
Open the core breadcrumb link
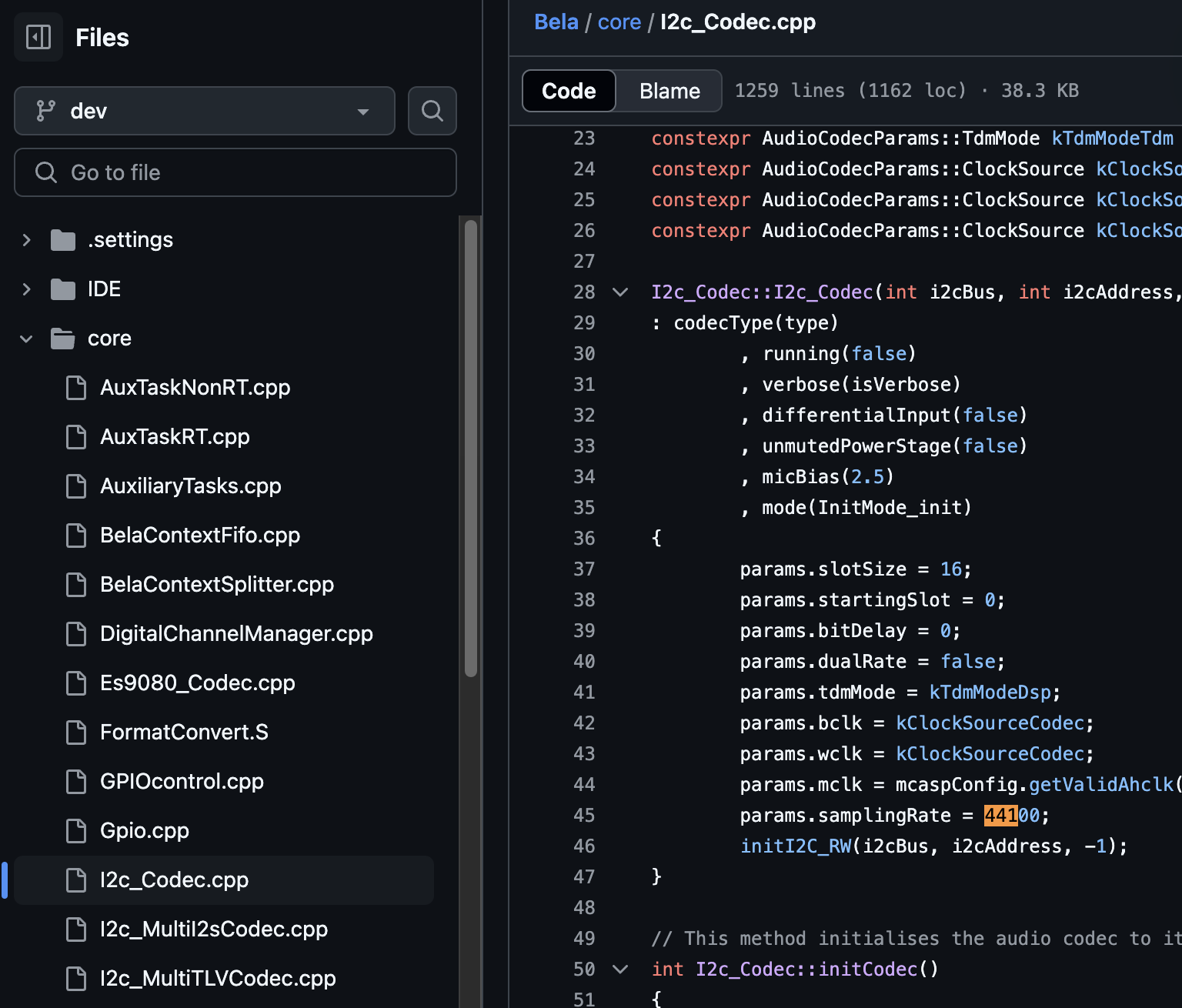point(619,22)
